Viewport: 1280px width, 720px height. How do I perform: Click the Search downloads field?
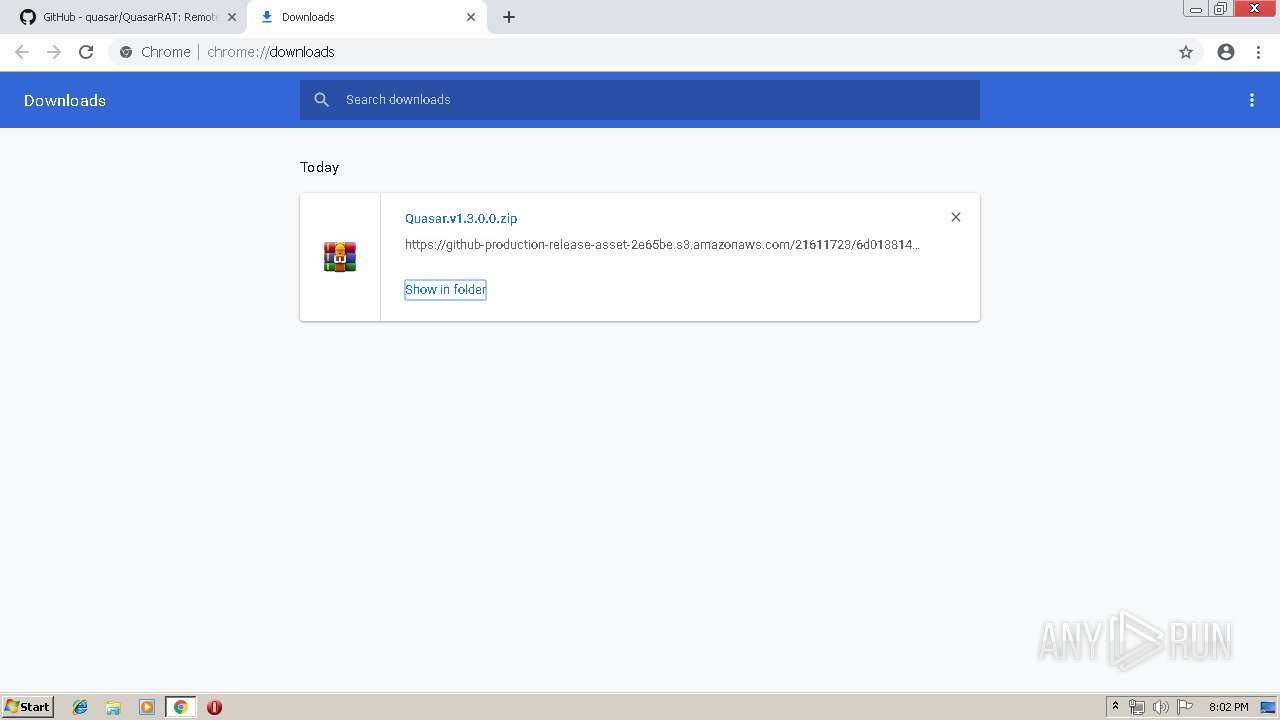tap(640, 100)
